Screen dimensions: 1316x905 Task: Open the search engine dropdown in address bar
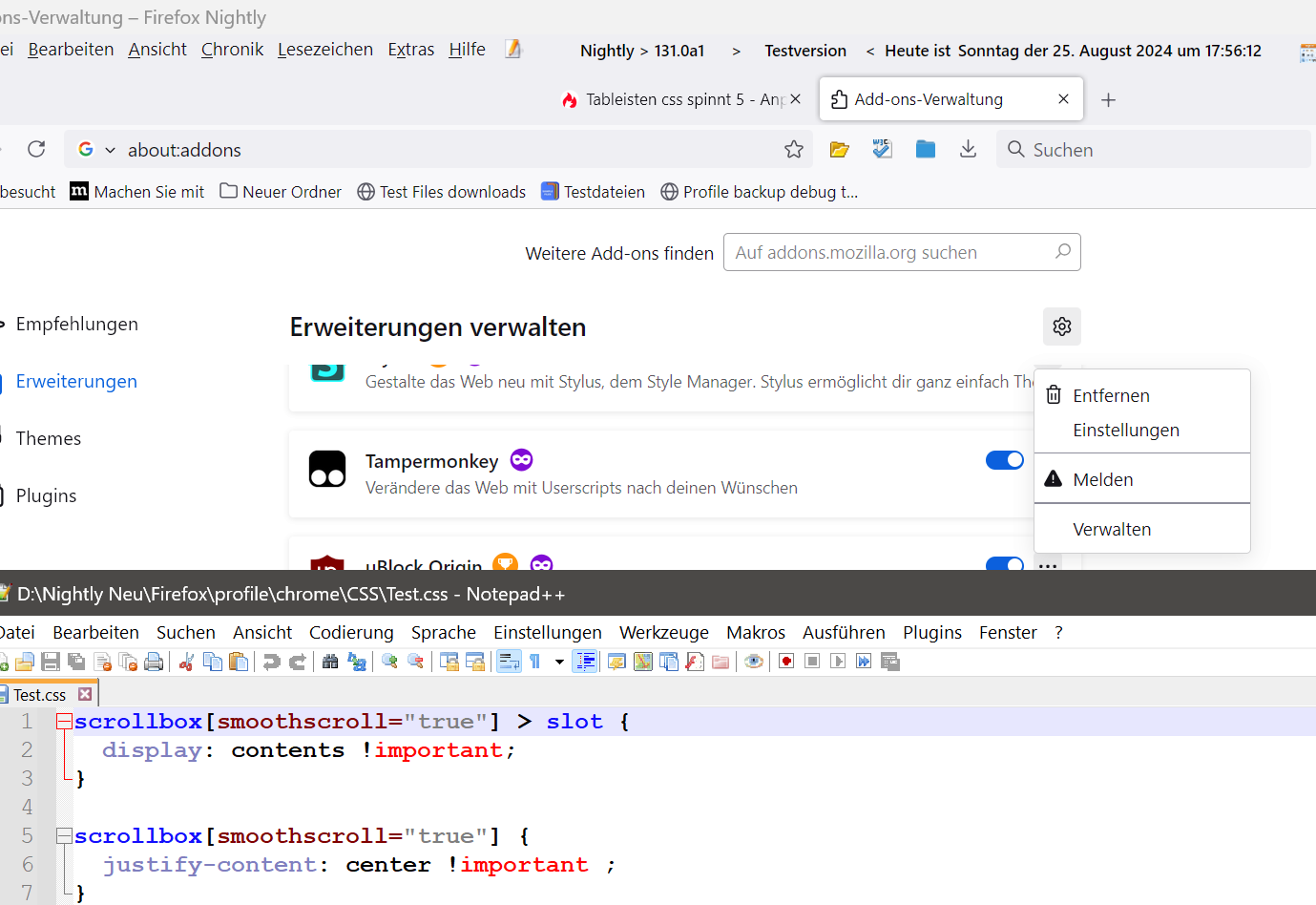pos(111,150)
